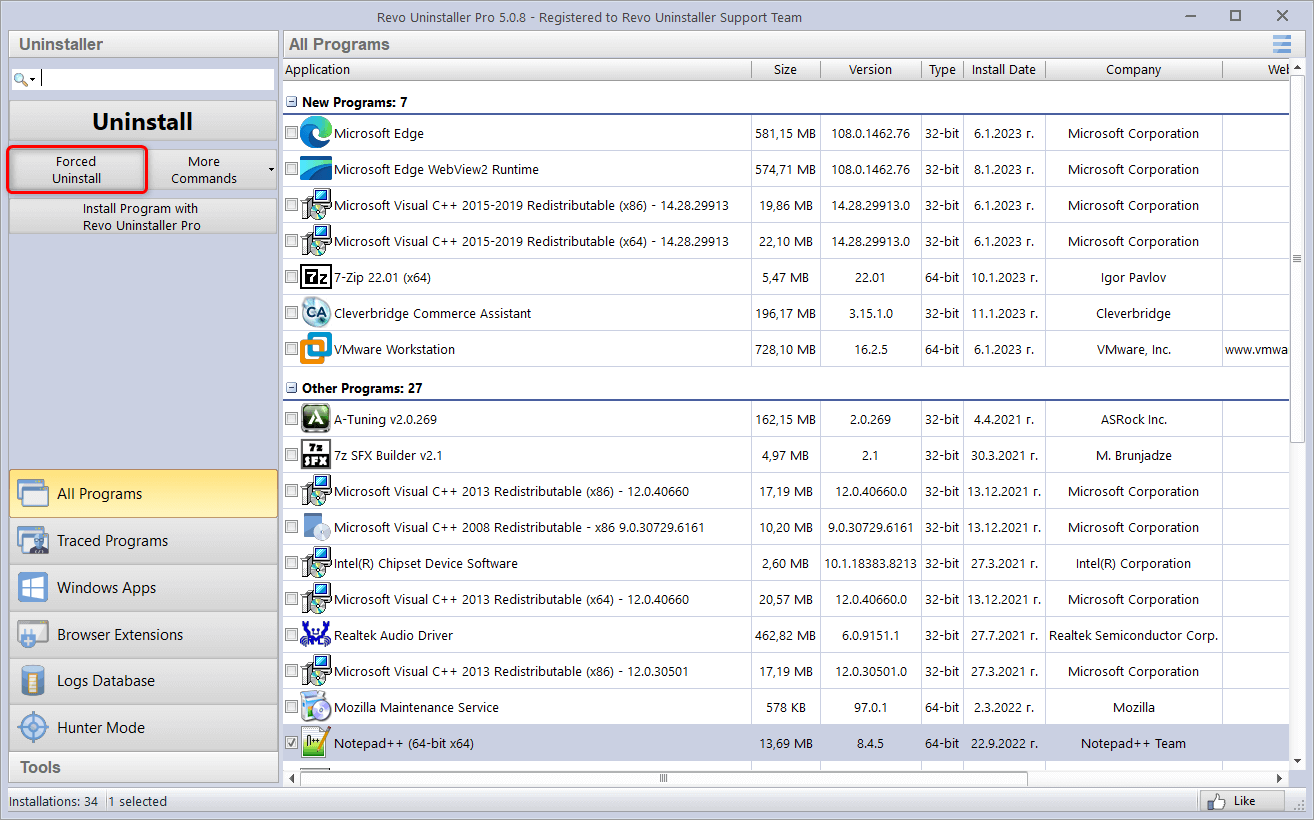Click the horizontal scrollbar right arrow
The width and height of the screenshot is (1314, 820).
1280,778
